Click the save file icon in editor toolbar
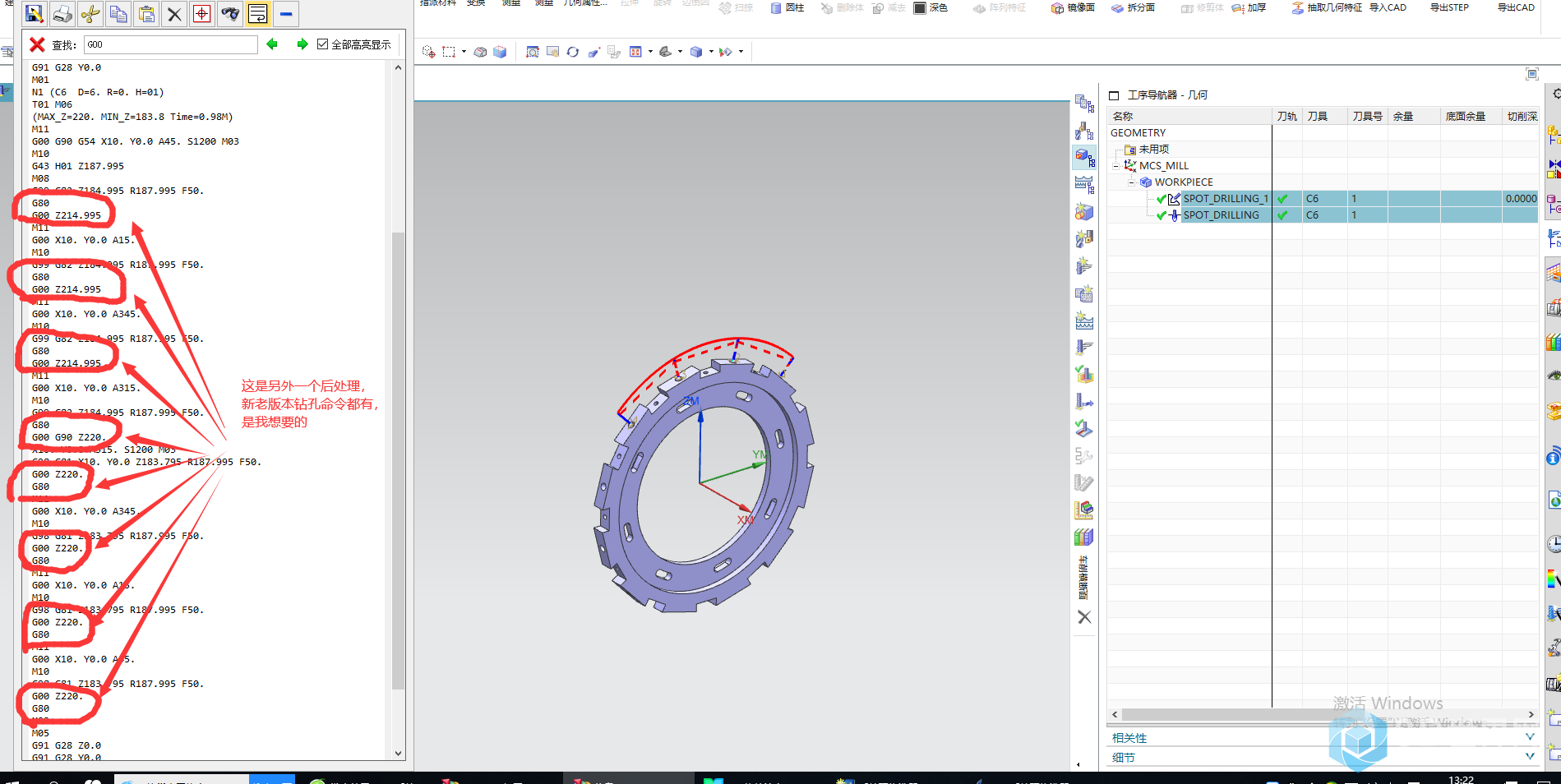The width and height of the screenshot is (1561, 784). 35,14
